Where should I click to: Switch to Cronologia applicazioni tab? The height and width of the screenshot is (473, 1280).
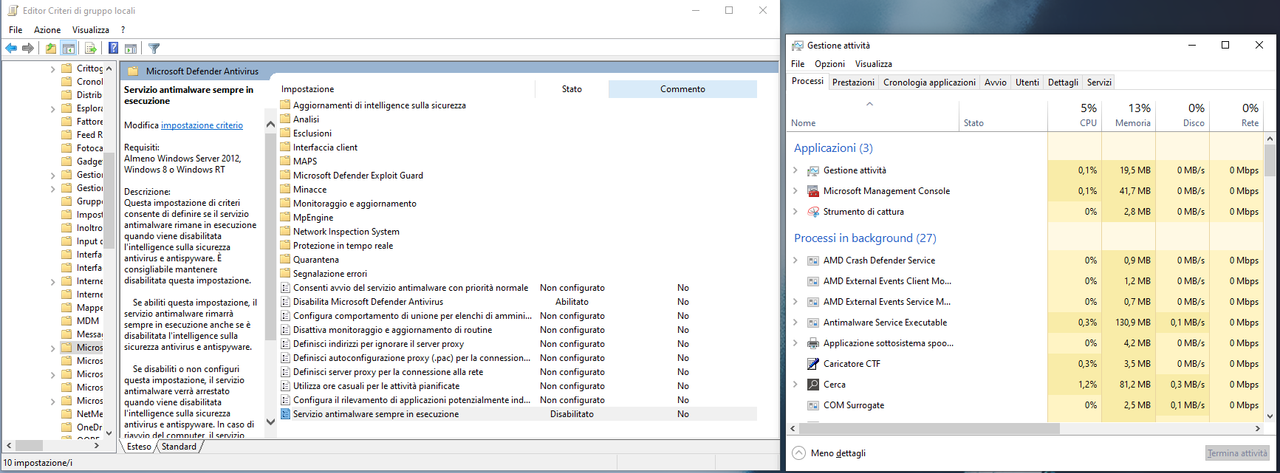pos(929,82)
